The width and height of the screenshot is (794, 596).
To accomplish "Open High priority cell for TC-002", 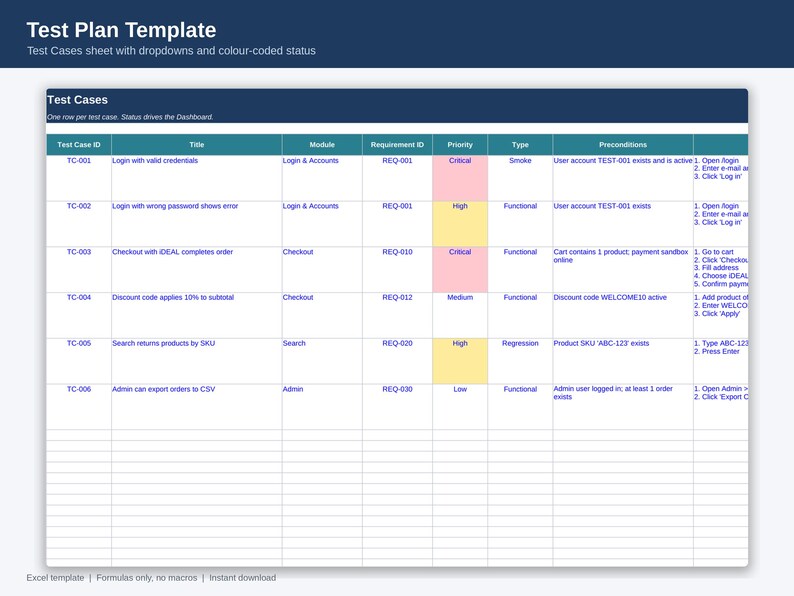I will [x=460, y=224].
